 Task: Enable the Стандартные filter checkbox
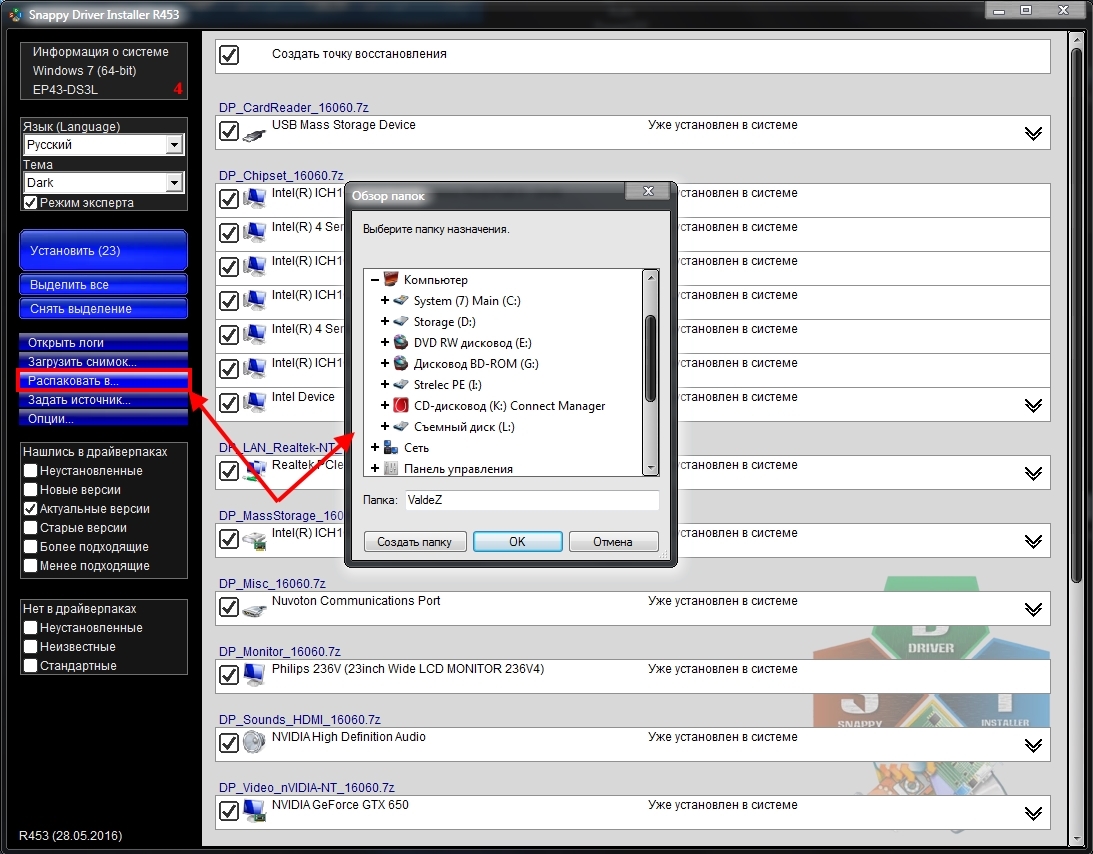point(30,665)
